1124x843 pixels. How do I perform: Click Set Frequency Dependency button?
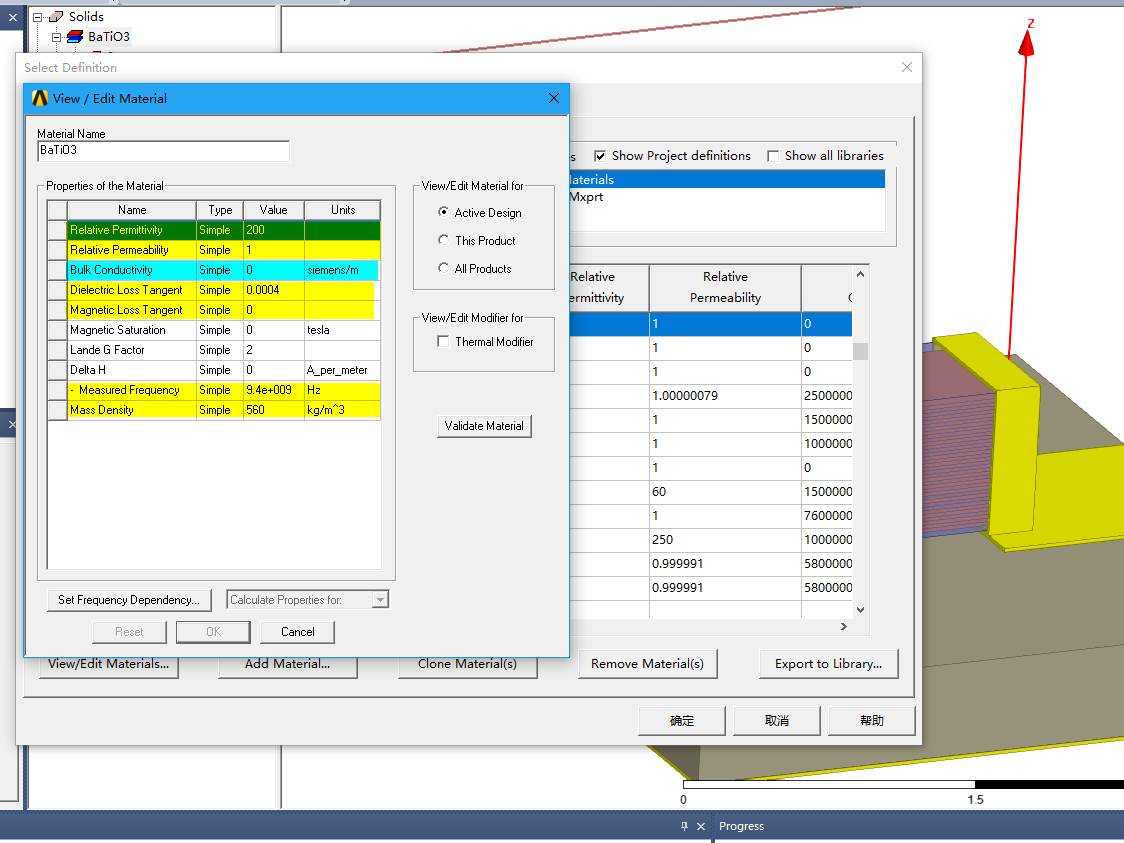pyautogui.click(x=129, y=600)
